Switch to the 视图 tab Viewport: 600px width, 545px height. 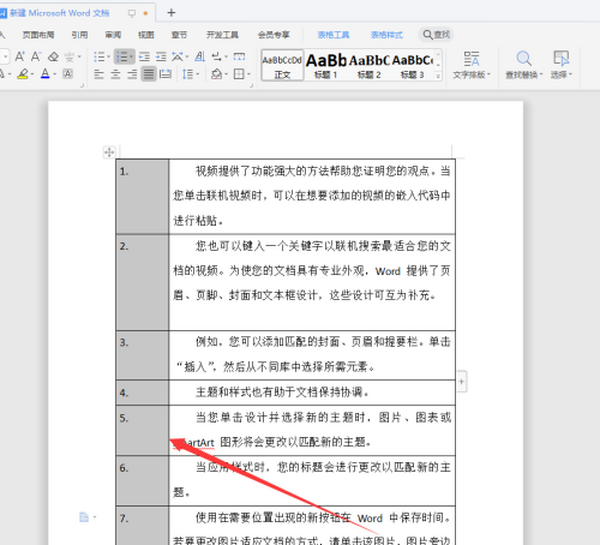146,35
